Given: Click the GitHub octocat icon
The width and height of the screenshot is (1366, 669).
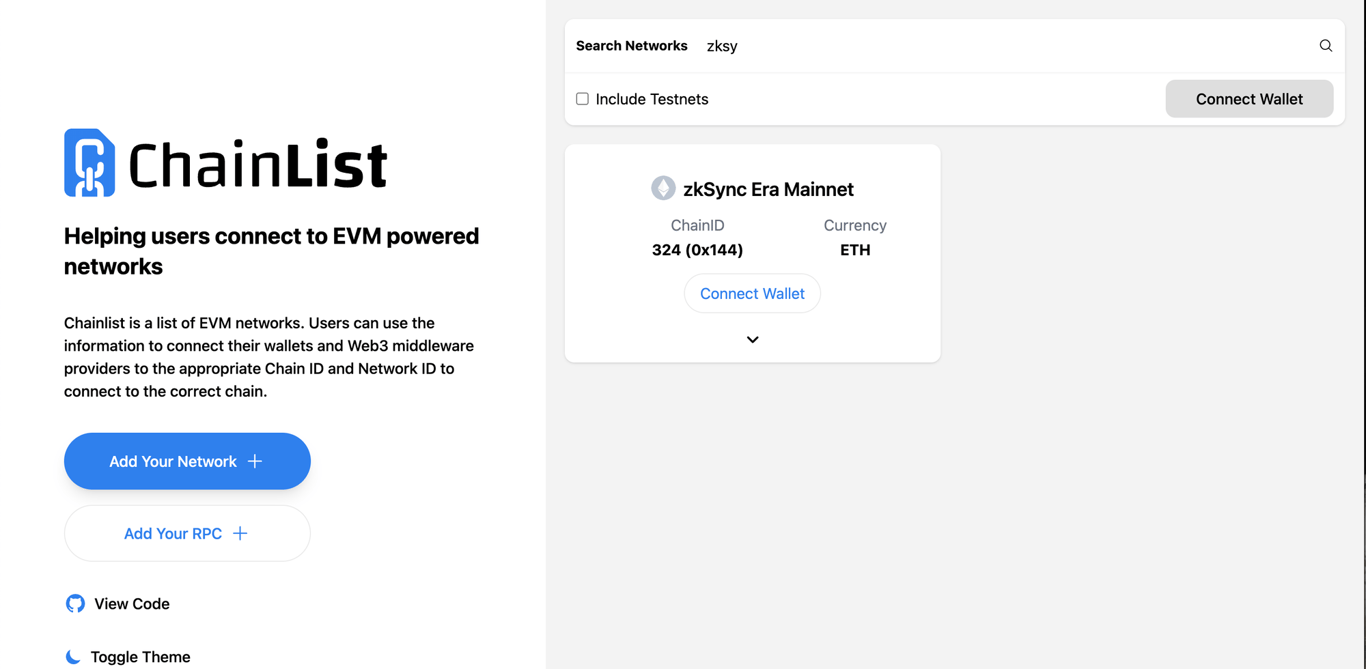Looking at the screenshot, I should click(x=75, y=603).
